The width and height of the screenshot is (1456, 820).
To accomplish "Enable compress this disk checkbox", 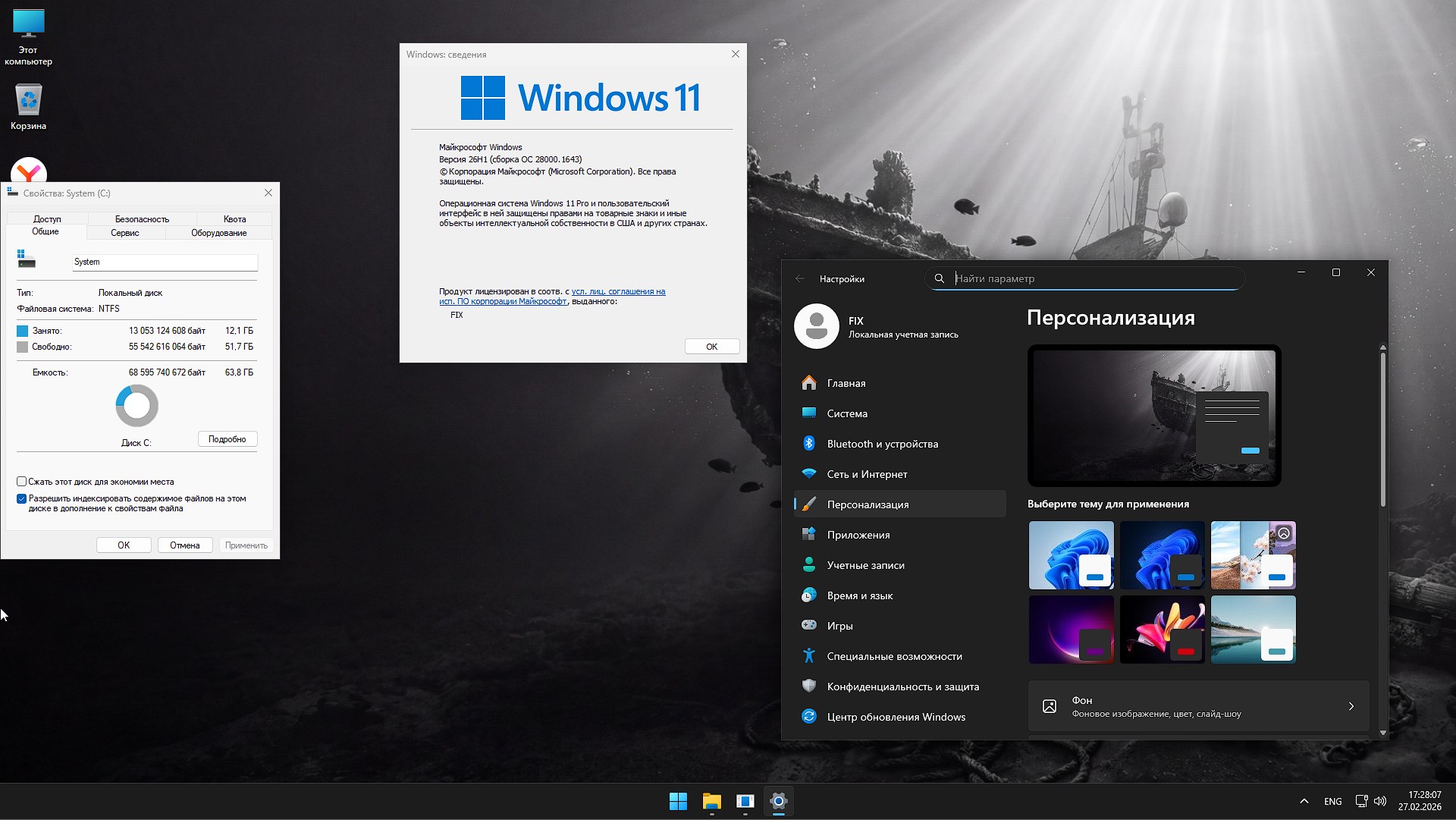I will point(22,482).
